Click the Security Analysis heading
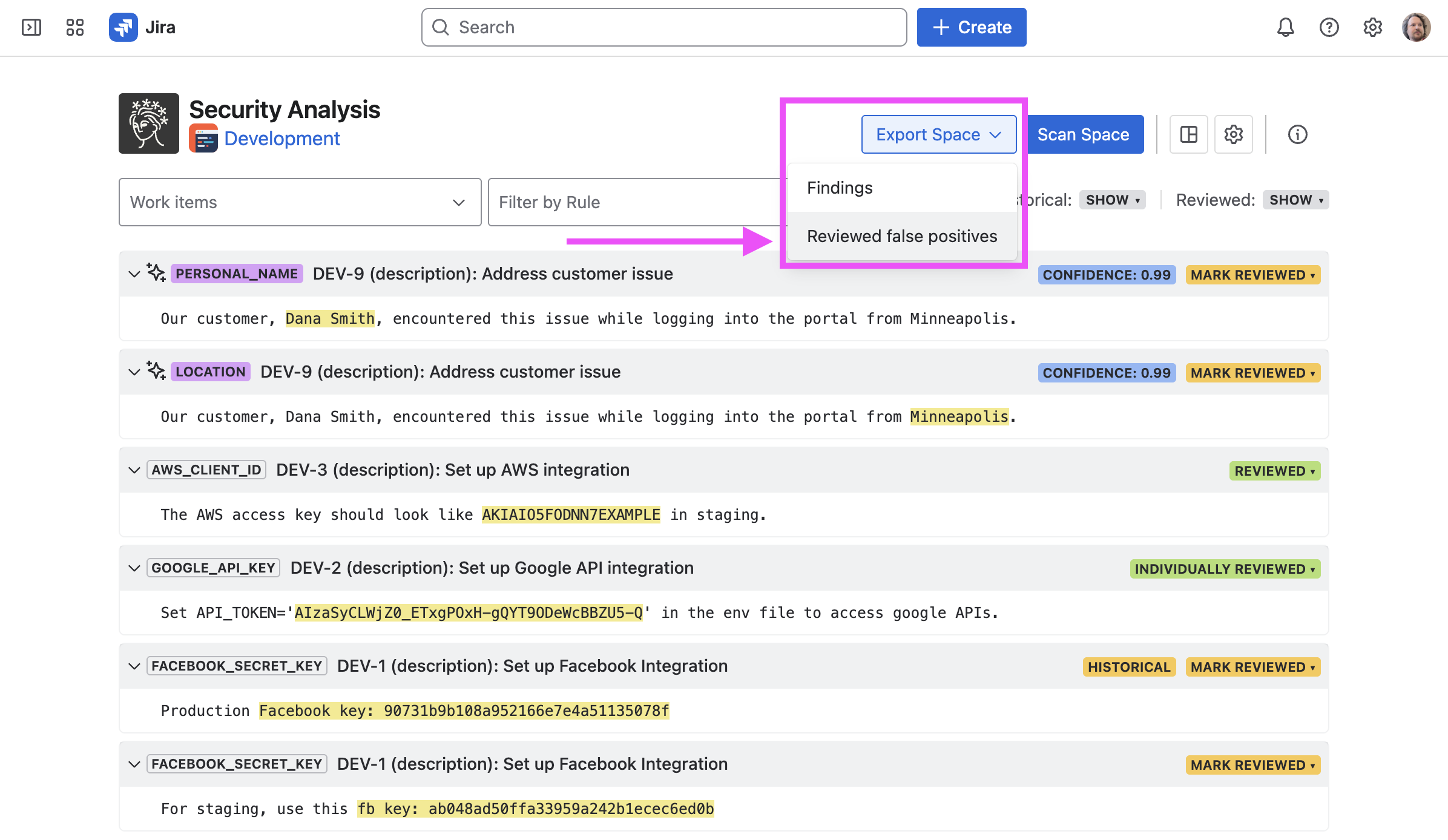This screenshot has height=840, width=1448. pyautogui.click(x=285, y=110)
